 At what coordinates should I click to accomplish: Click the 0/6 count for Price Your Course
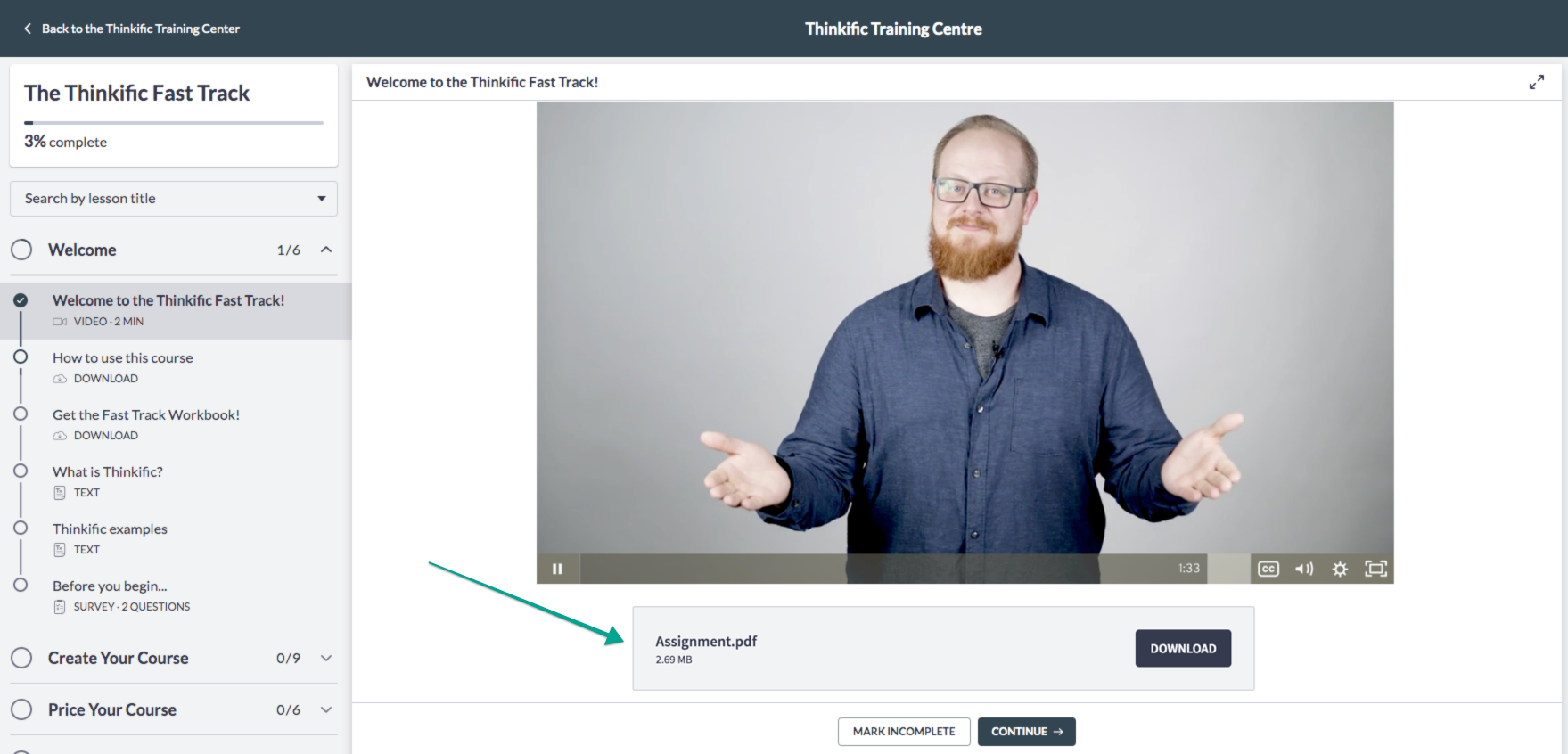click(x=289, y=710)
